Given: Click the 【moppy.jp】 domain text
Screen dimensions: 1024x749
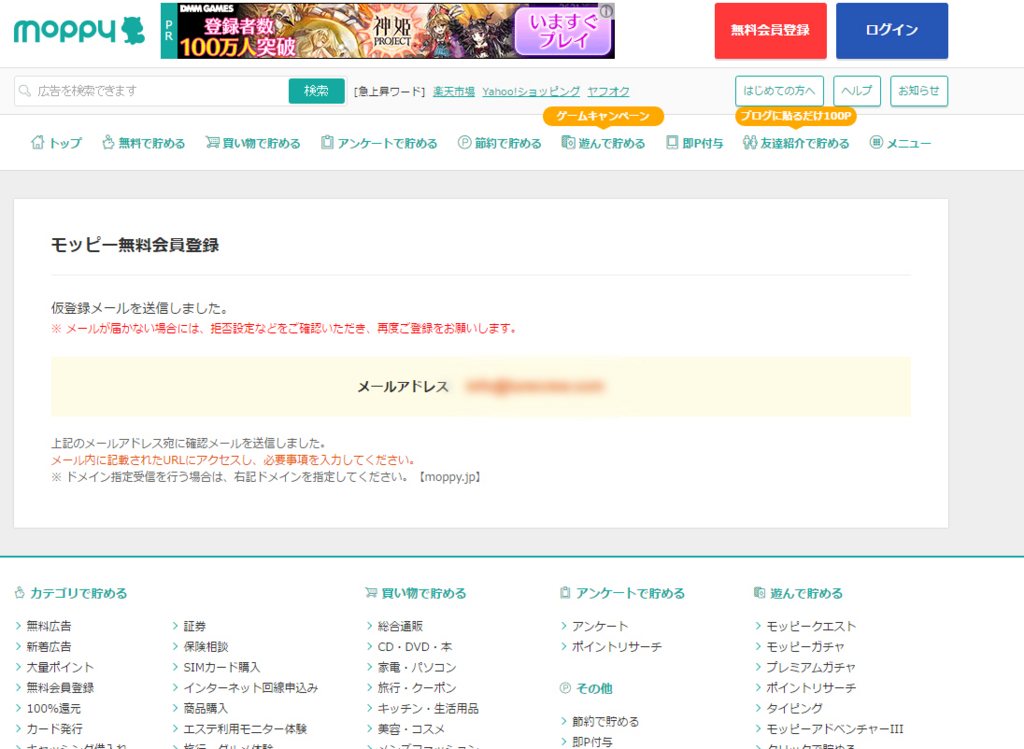Looking at the screenshot, I should click(x=451, y=477).
